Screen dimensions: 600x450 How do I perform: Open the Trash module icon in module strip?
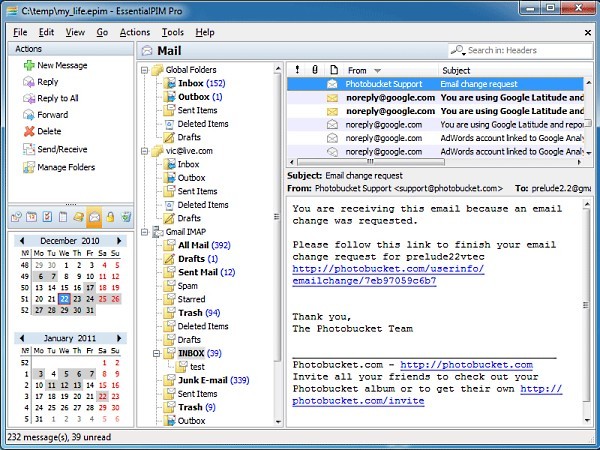126,217
